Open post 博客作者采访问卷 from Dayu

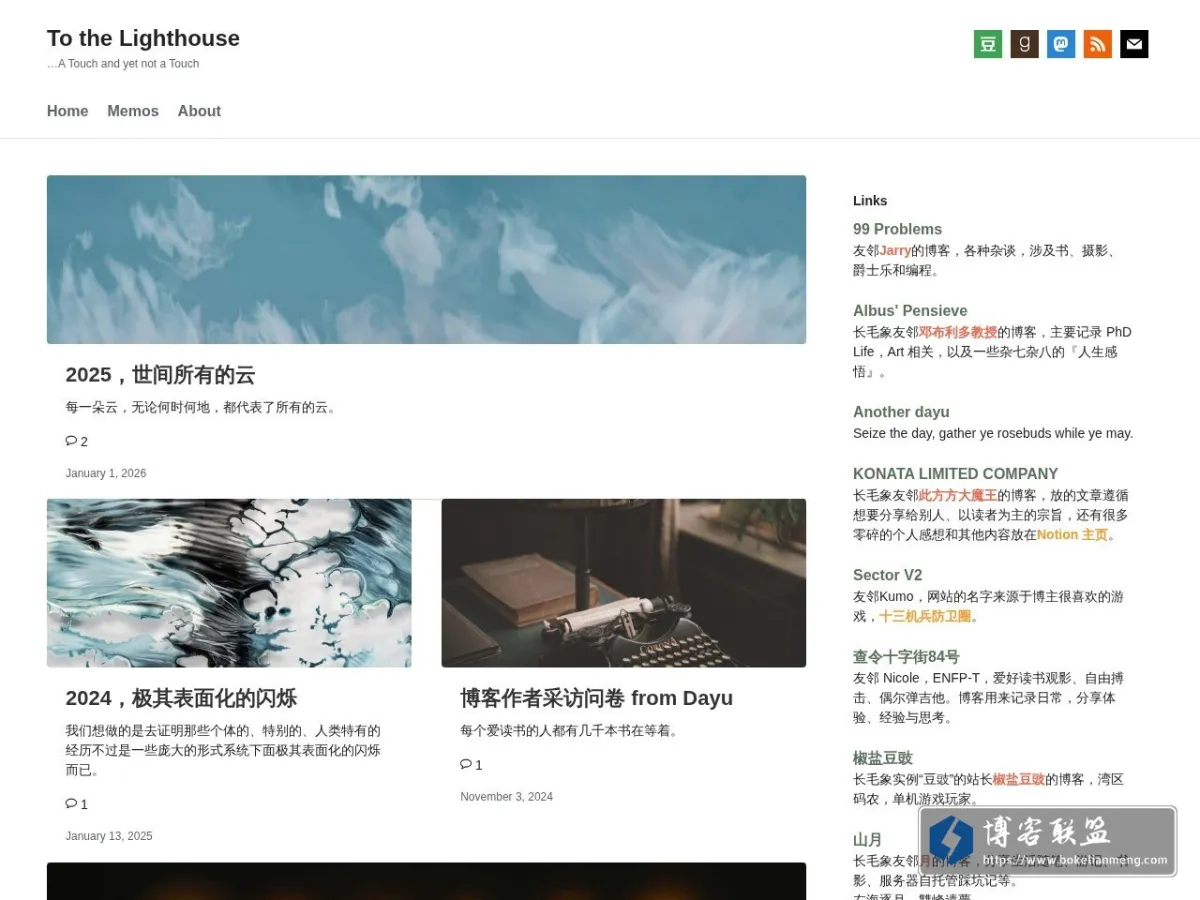coord(596,698)
